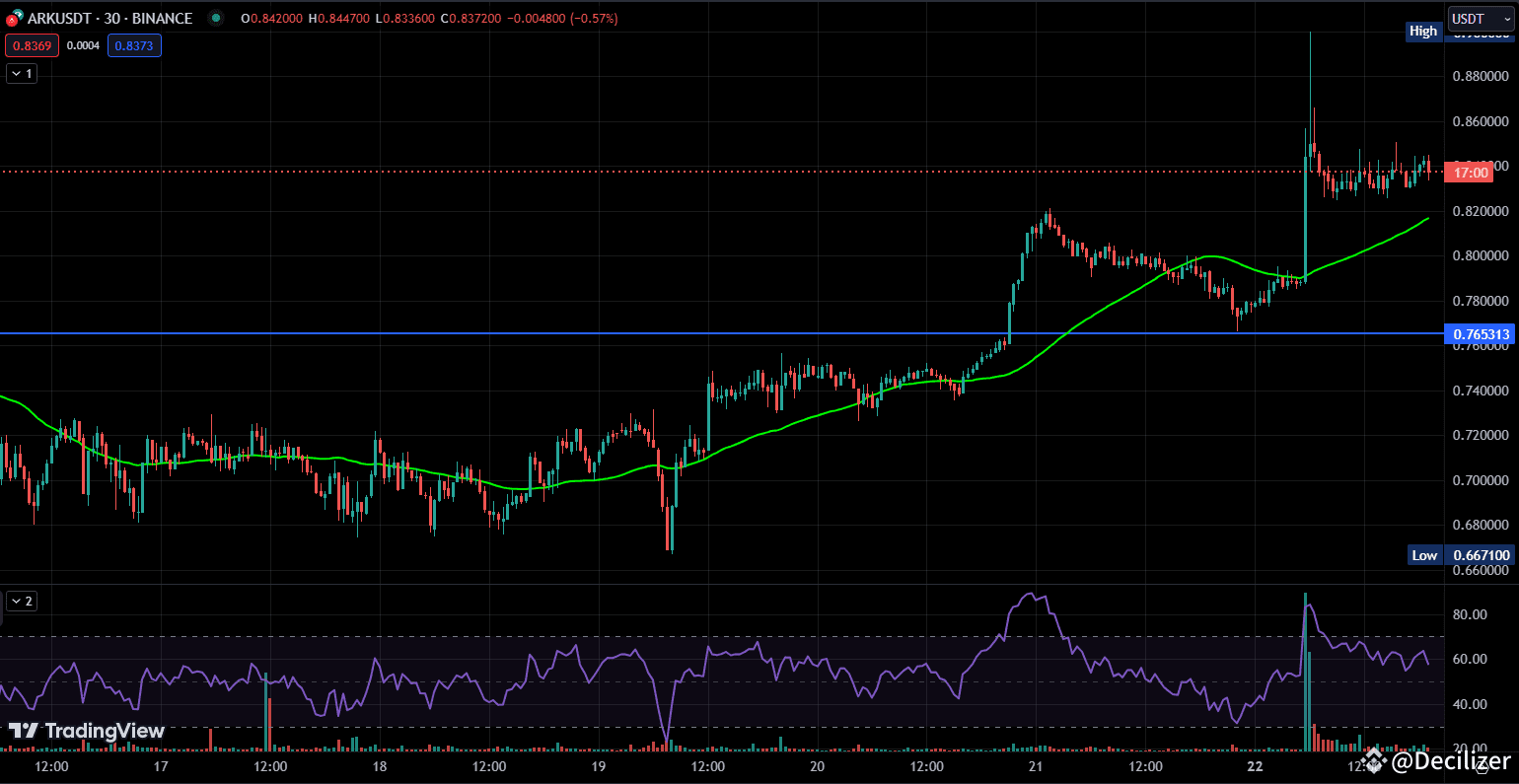Collapse the main chart pane numbered 1
The width and height of the screenshot is (1519, 784).
point(20,73)
